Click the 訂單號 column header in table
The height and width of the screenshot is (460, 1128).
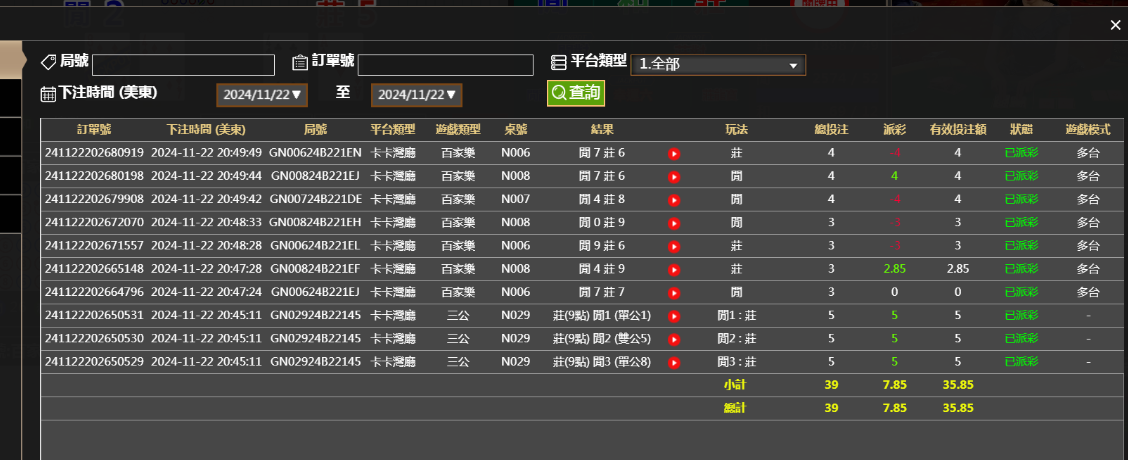coord(94,130)
